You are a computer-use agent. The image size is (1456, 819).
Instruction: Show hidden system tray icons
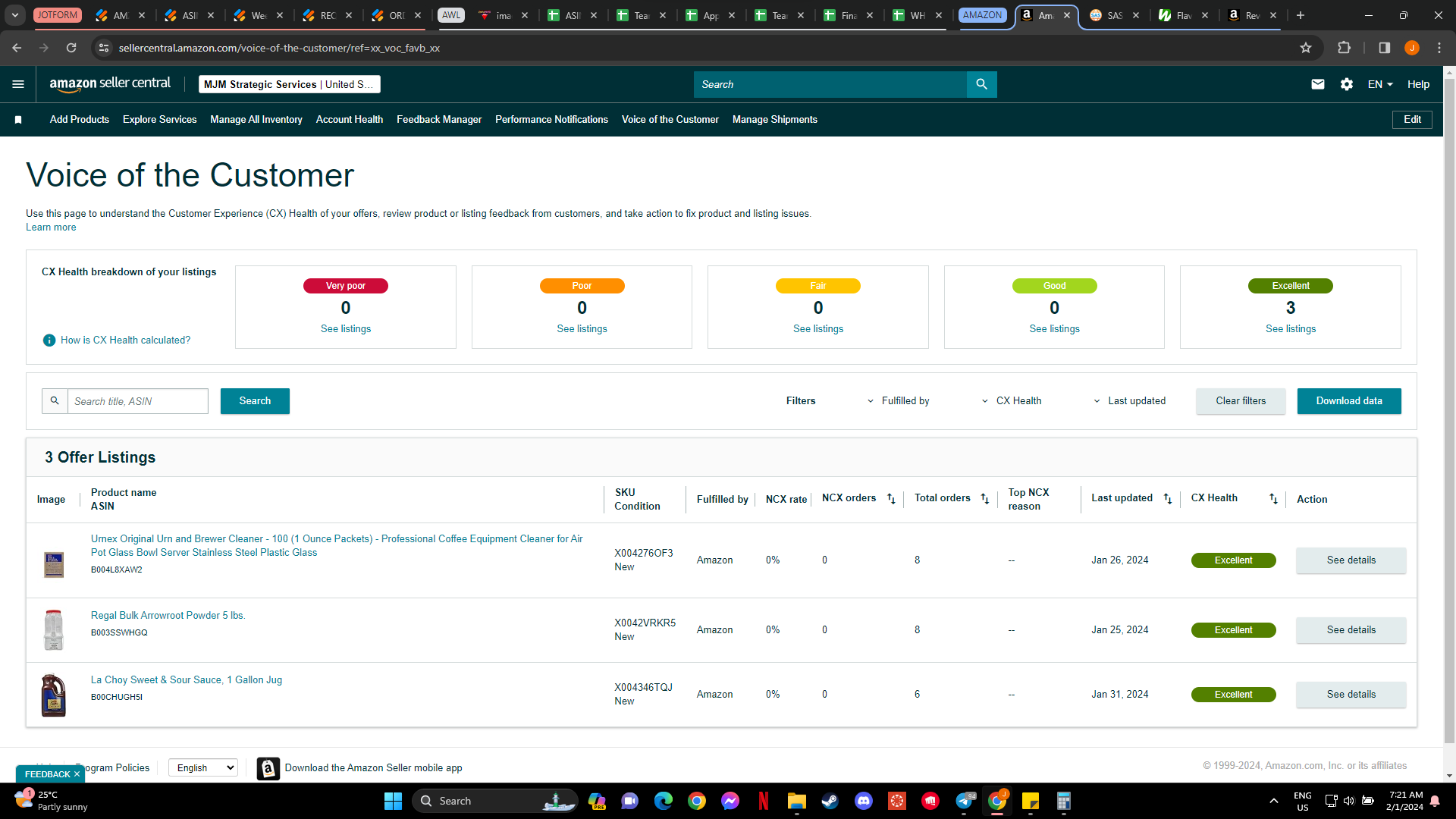pyautogui.click(x=1274, y=801)
